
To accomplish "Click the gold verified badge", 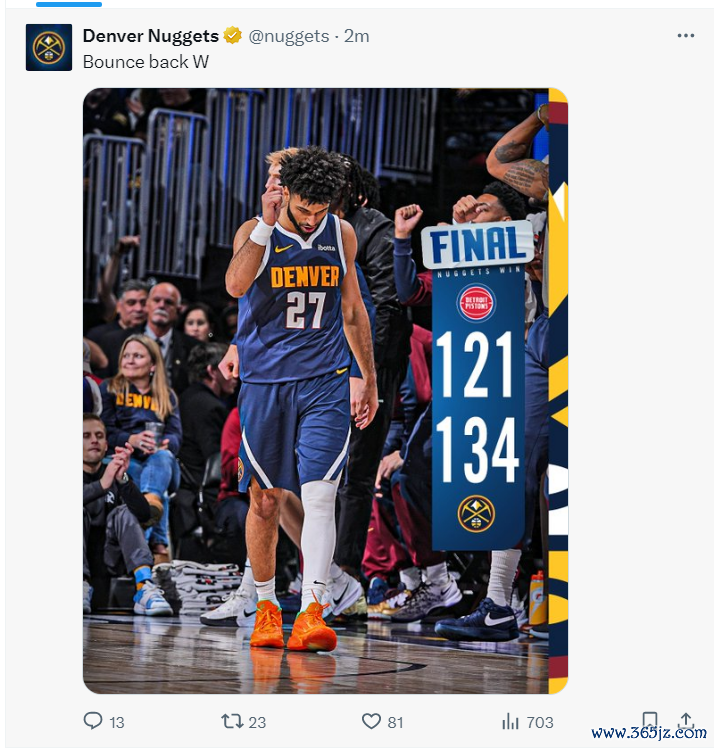I will click(233, 36).
